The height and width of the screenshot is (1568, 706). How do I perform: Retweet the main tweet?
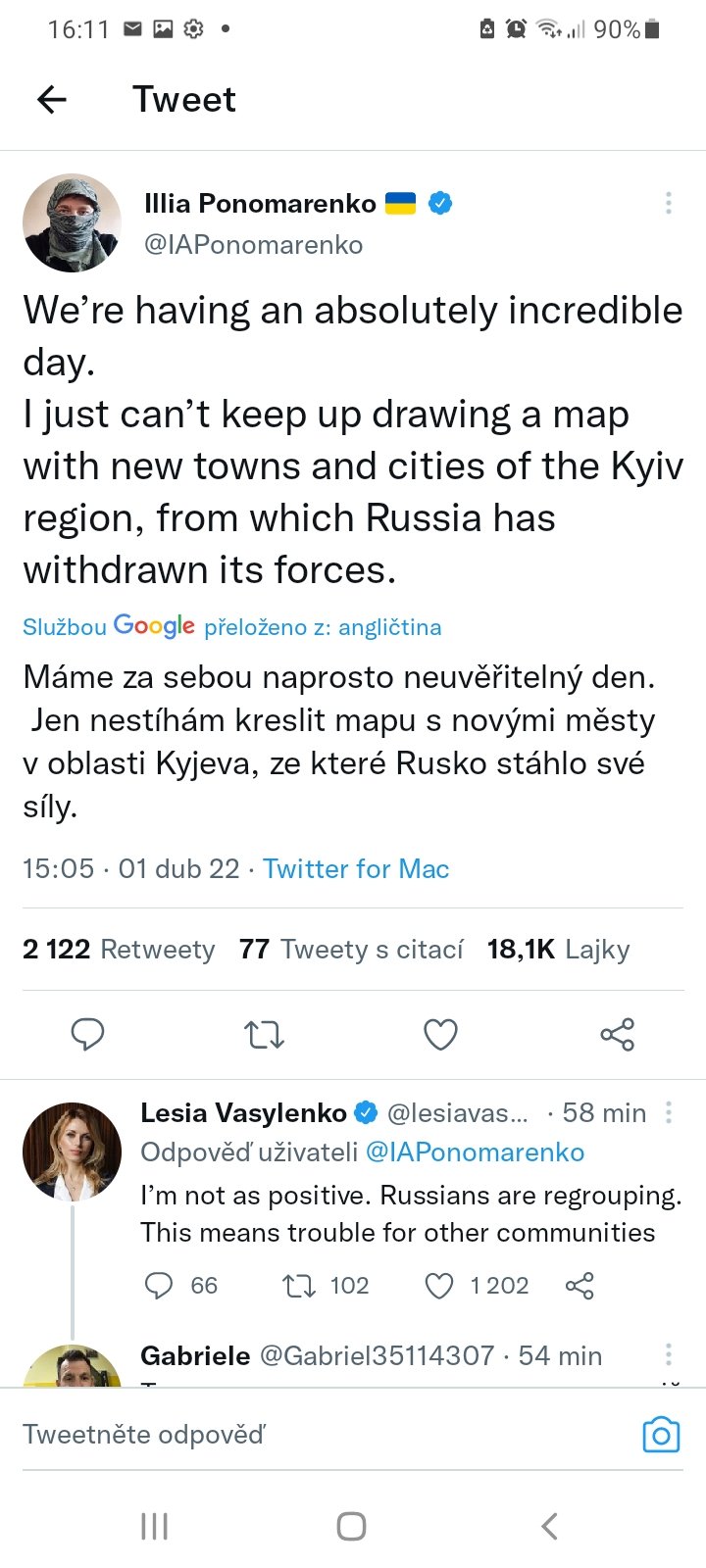point(264,1034)
